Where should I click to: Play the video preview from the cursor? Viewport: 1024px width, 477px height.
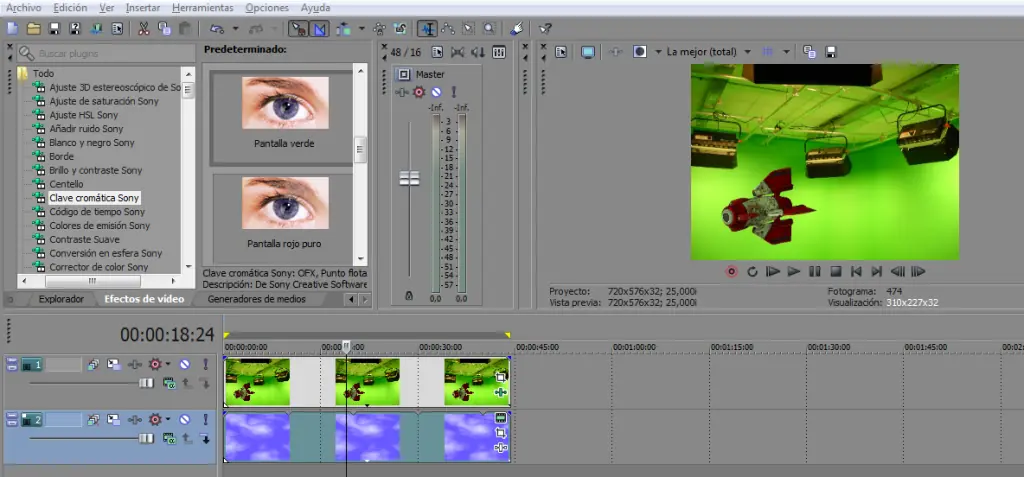(x=794, y=271)
